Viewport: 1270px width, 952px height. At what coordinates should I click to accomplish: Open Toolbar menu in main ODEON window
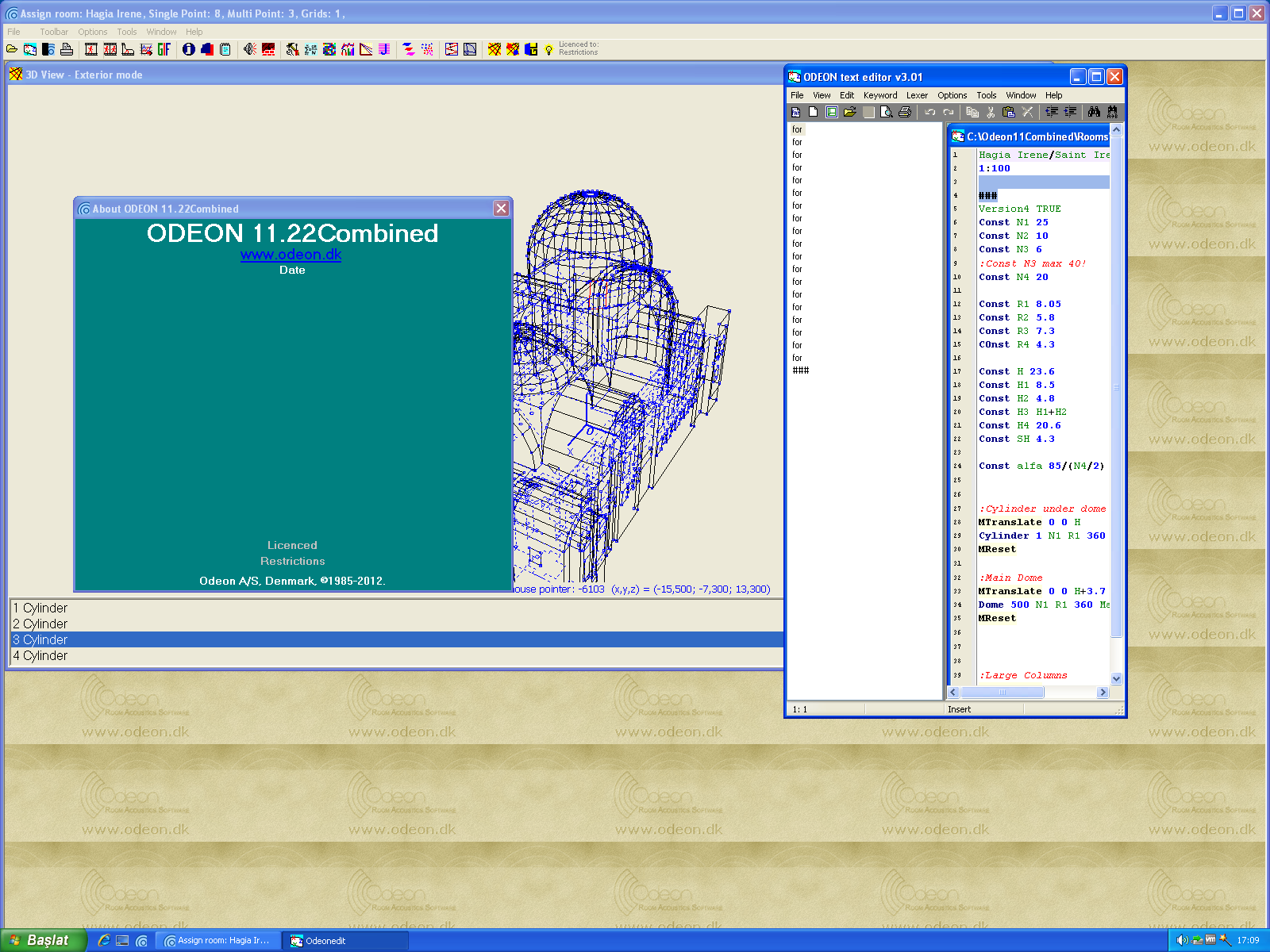coord(54,32)
